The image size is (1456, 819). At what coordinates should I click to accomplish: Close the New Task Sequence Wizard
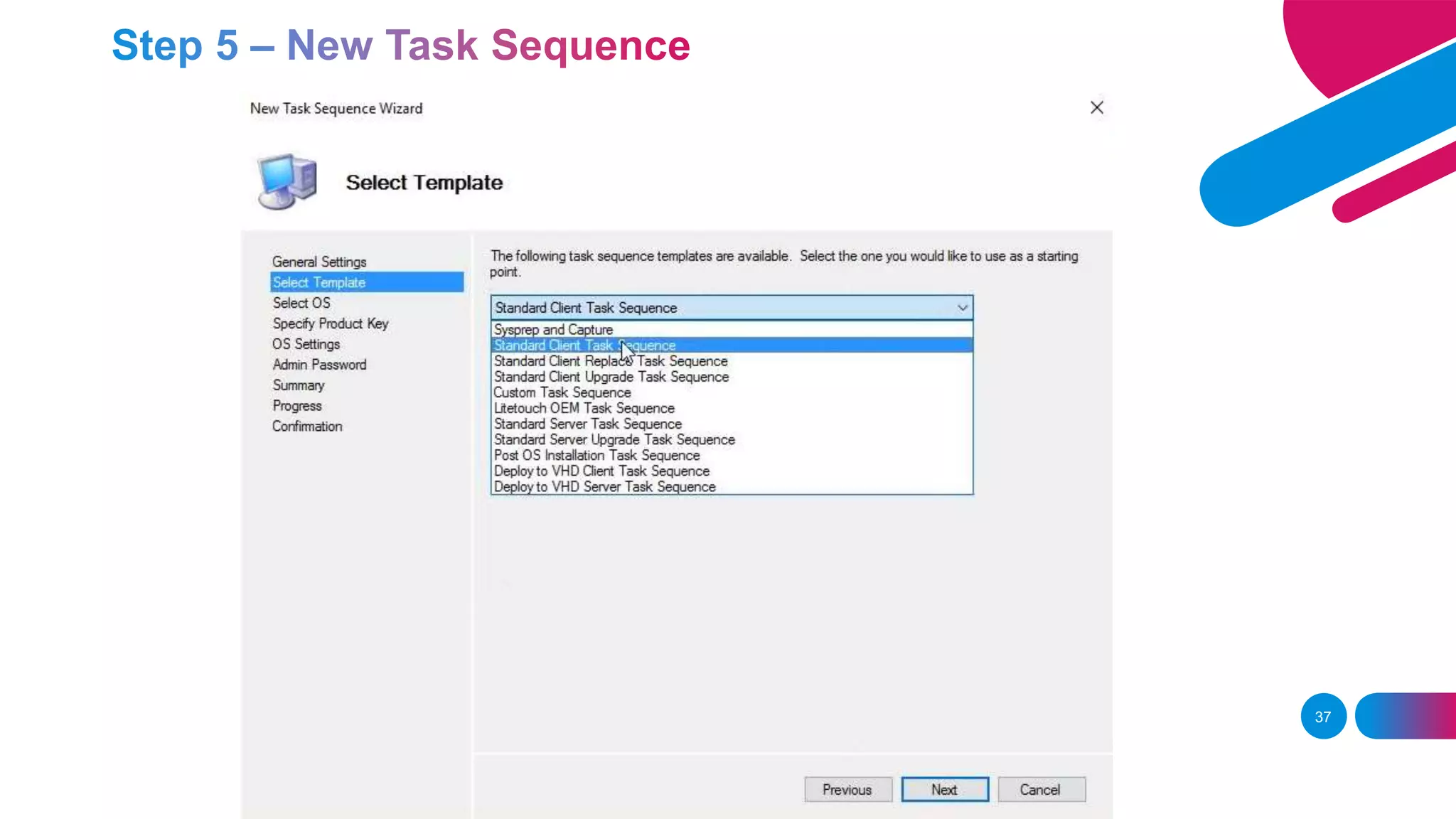1097,107
